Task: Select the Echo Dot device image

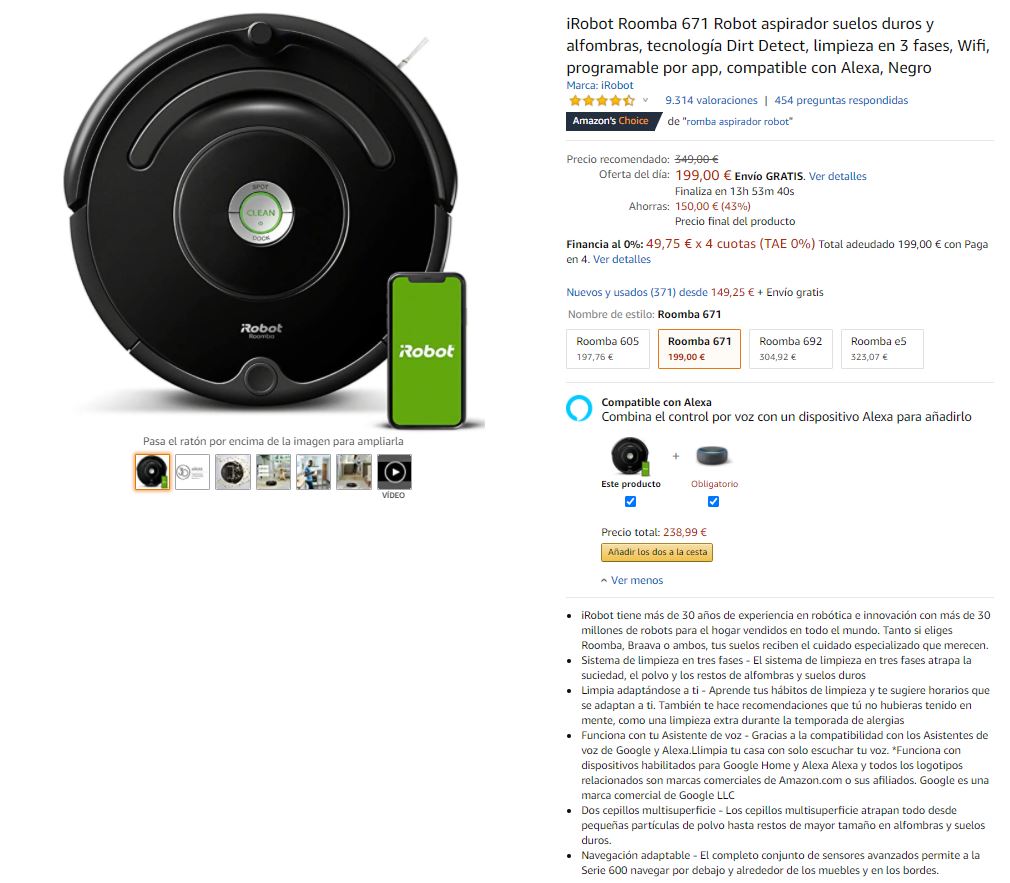Action: [712, 456]
